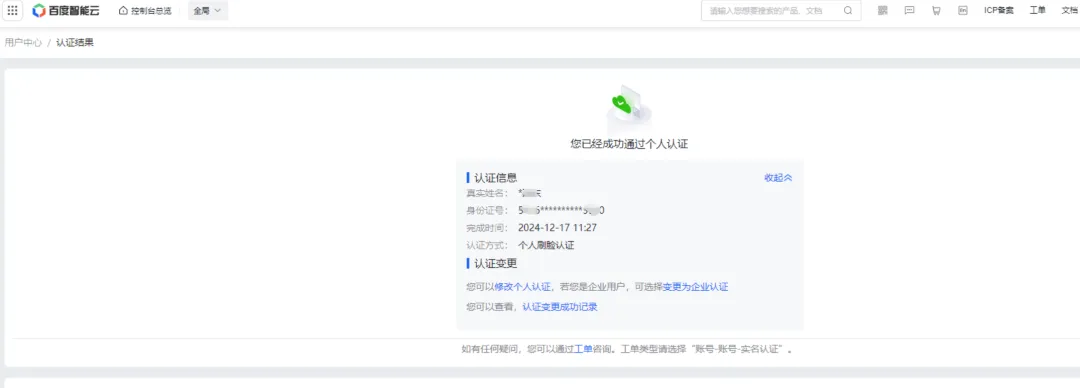
Task: Click the 认证结果 breadcrumb text
Action: pos(74,43)
